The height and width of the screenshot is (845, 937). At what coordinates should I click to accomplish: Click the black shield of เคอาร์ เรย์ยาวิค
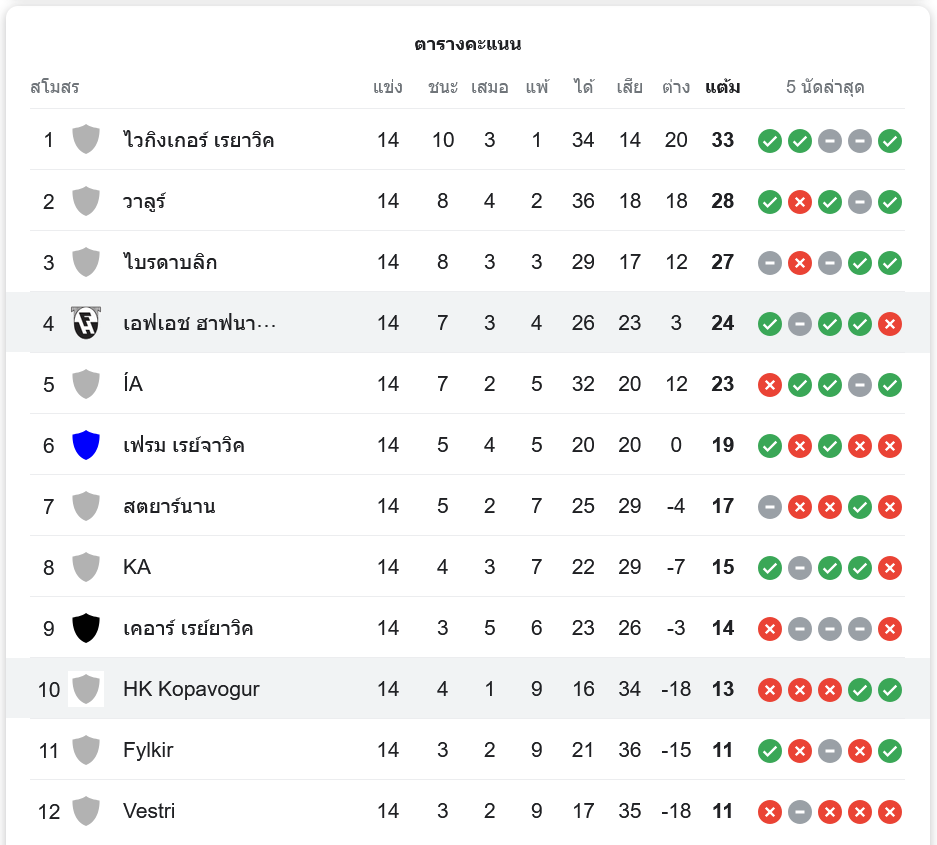[86, 628]
